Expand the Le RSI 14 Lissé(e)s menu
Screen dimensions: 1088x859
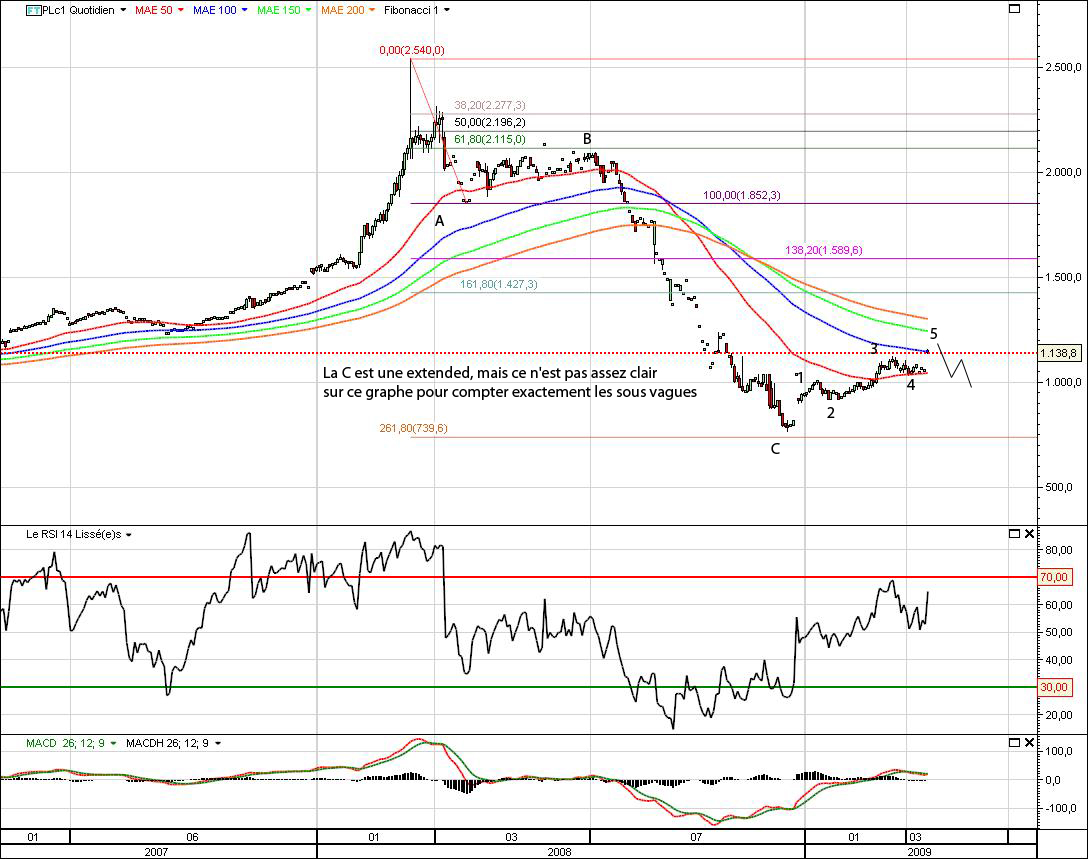[129, 535]
